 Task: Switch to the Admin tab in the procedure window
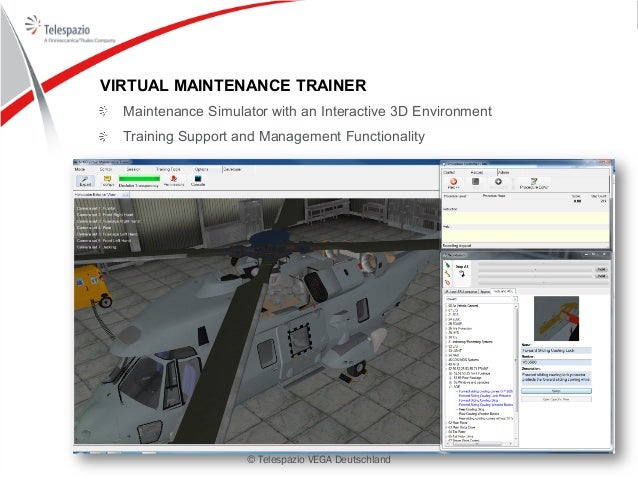504,173
